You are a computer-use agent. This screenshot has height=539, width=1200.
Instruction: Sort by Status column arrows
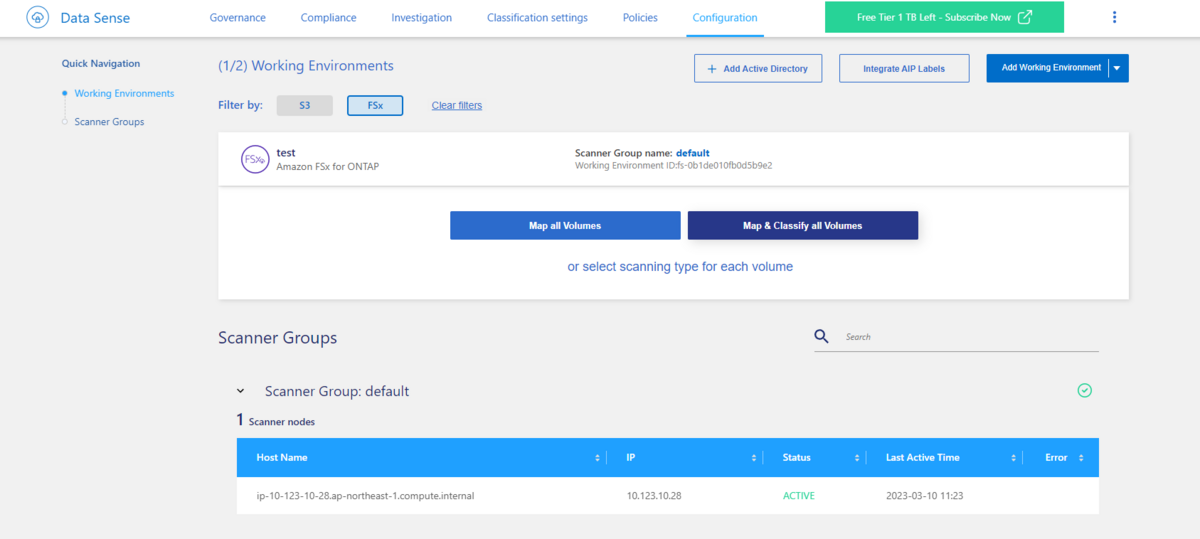(x=857, y=458)
